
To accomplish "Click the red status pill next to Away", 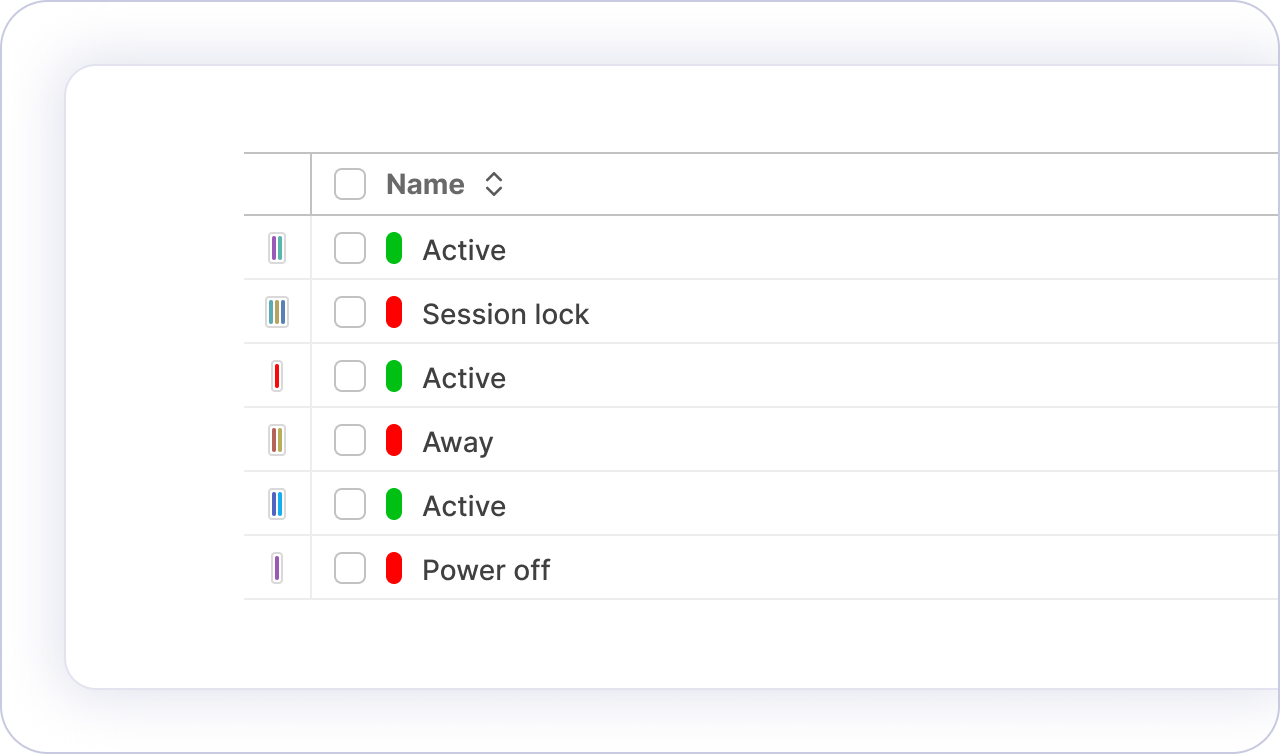I will 394,440.
